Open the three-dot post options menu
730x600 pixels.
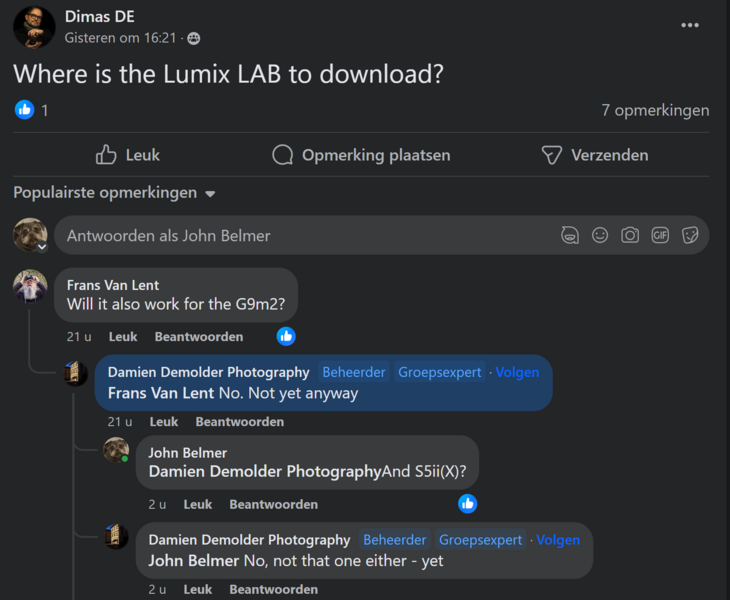pos(690,26)
